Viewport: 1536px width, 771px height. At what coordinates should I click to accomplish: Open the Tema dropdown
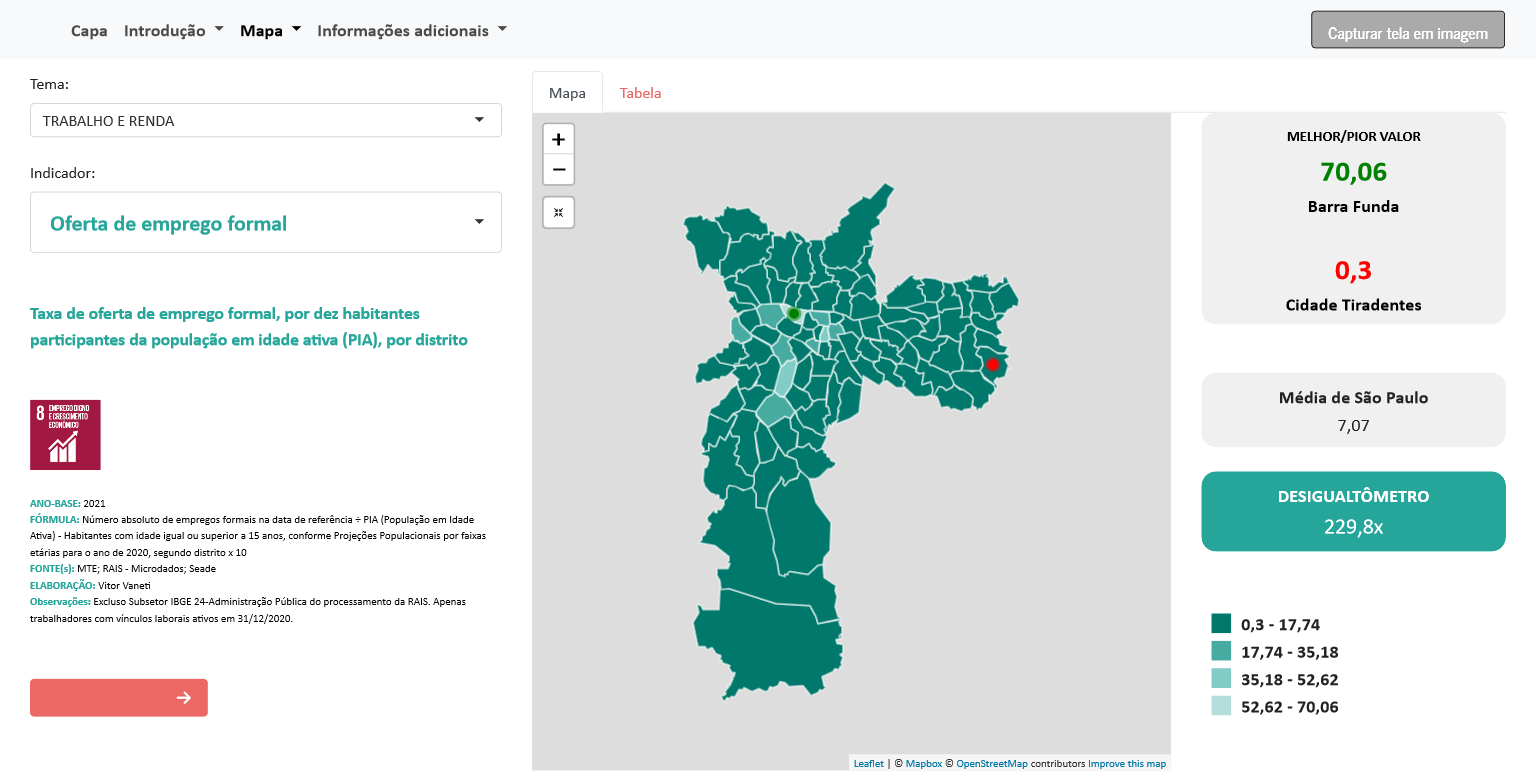265,121
